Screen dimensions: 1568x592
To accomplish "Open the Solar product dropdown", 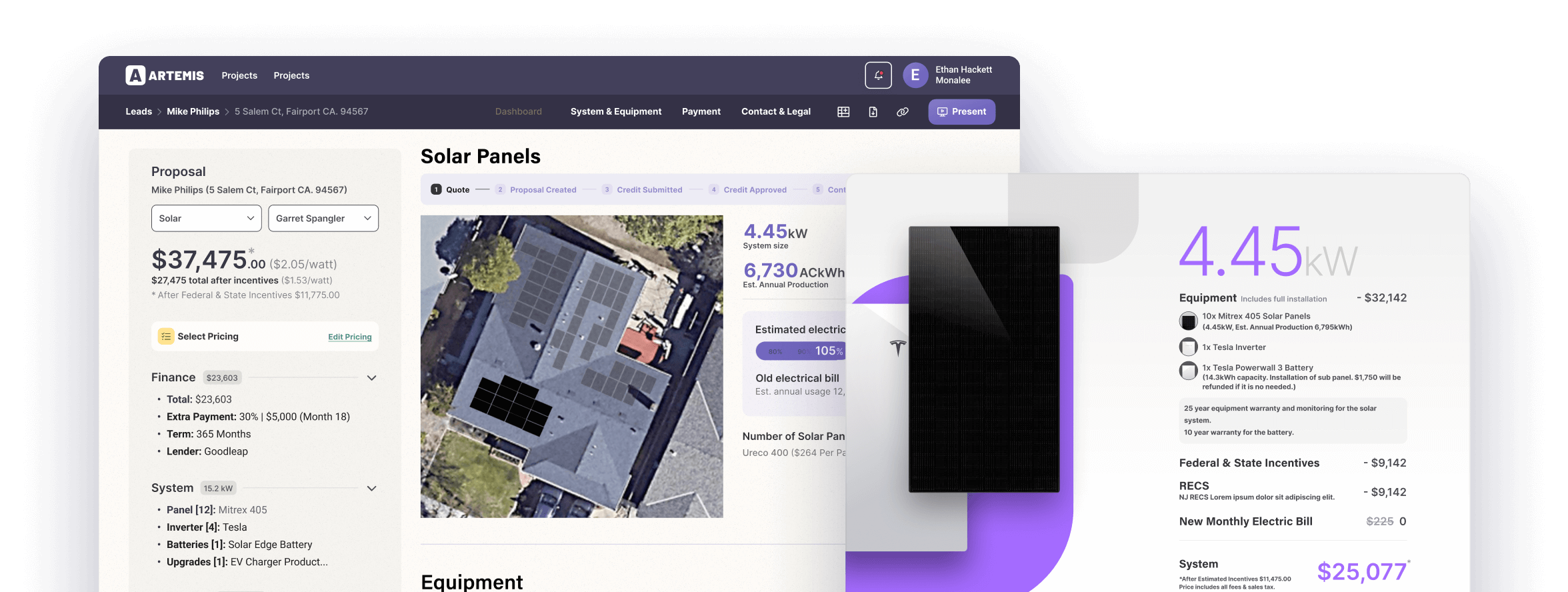I will [x=207, y=218].
